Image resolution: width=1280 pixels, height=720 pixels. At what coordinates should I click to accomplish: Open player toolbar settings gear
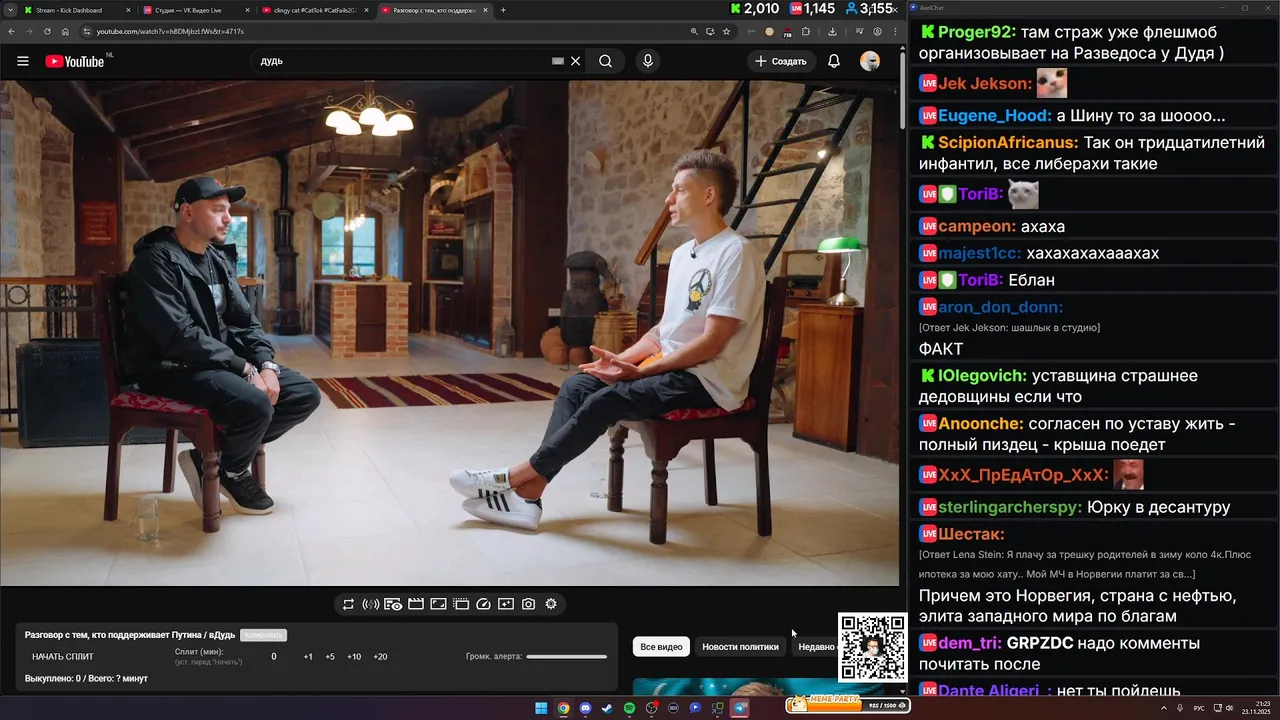[x=551, y=604]
